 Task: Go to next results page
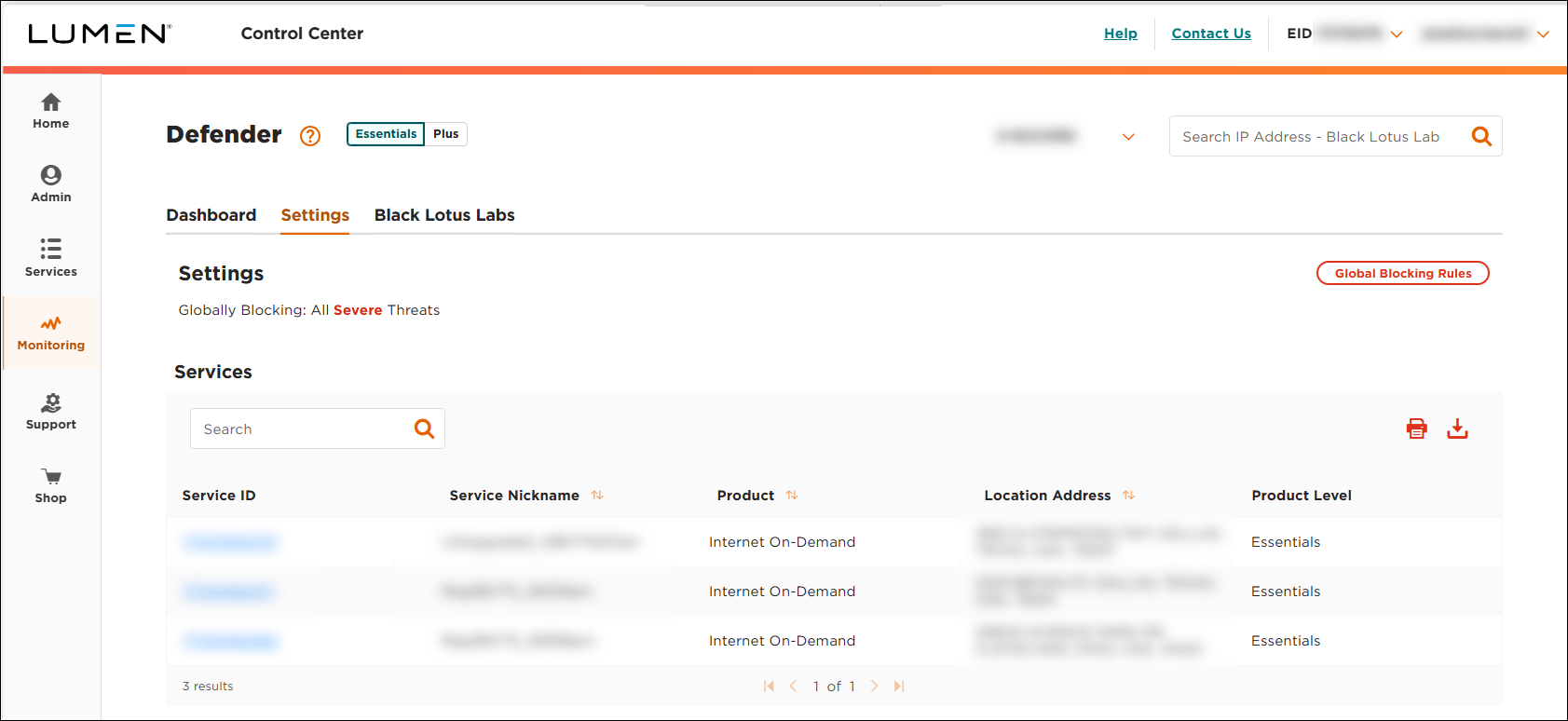[874, 686]
